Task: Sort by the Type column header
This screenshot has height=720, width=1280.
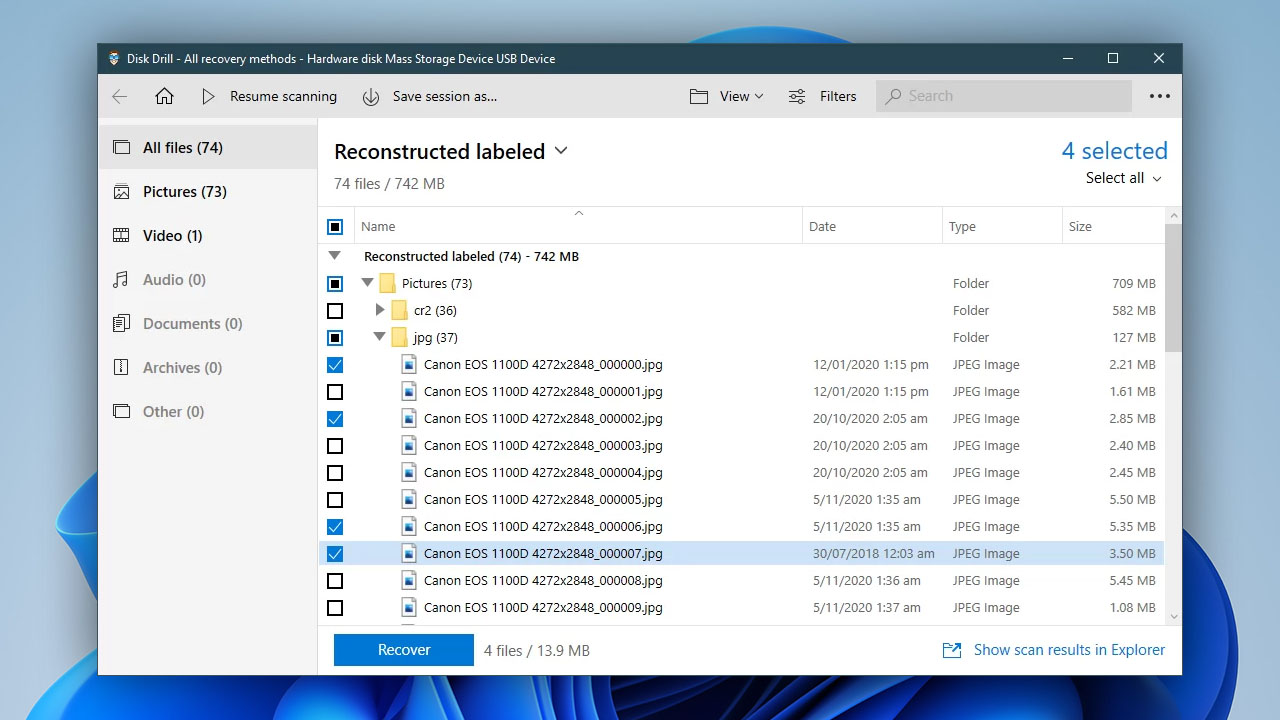Action: 1002,227
